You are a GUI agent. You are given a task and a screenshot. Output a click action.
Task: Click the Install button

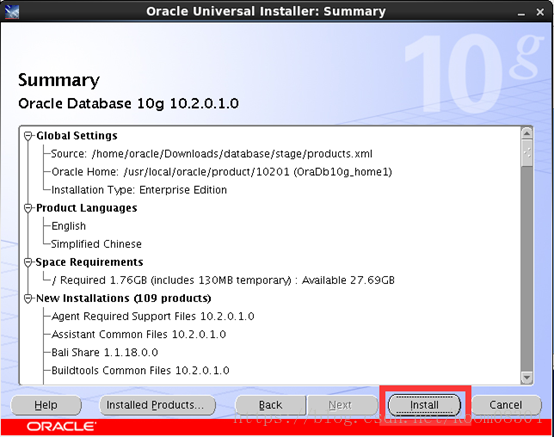pos(424,405)
